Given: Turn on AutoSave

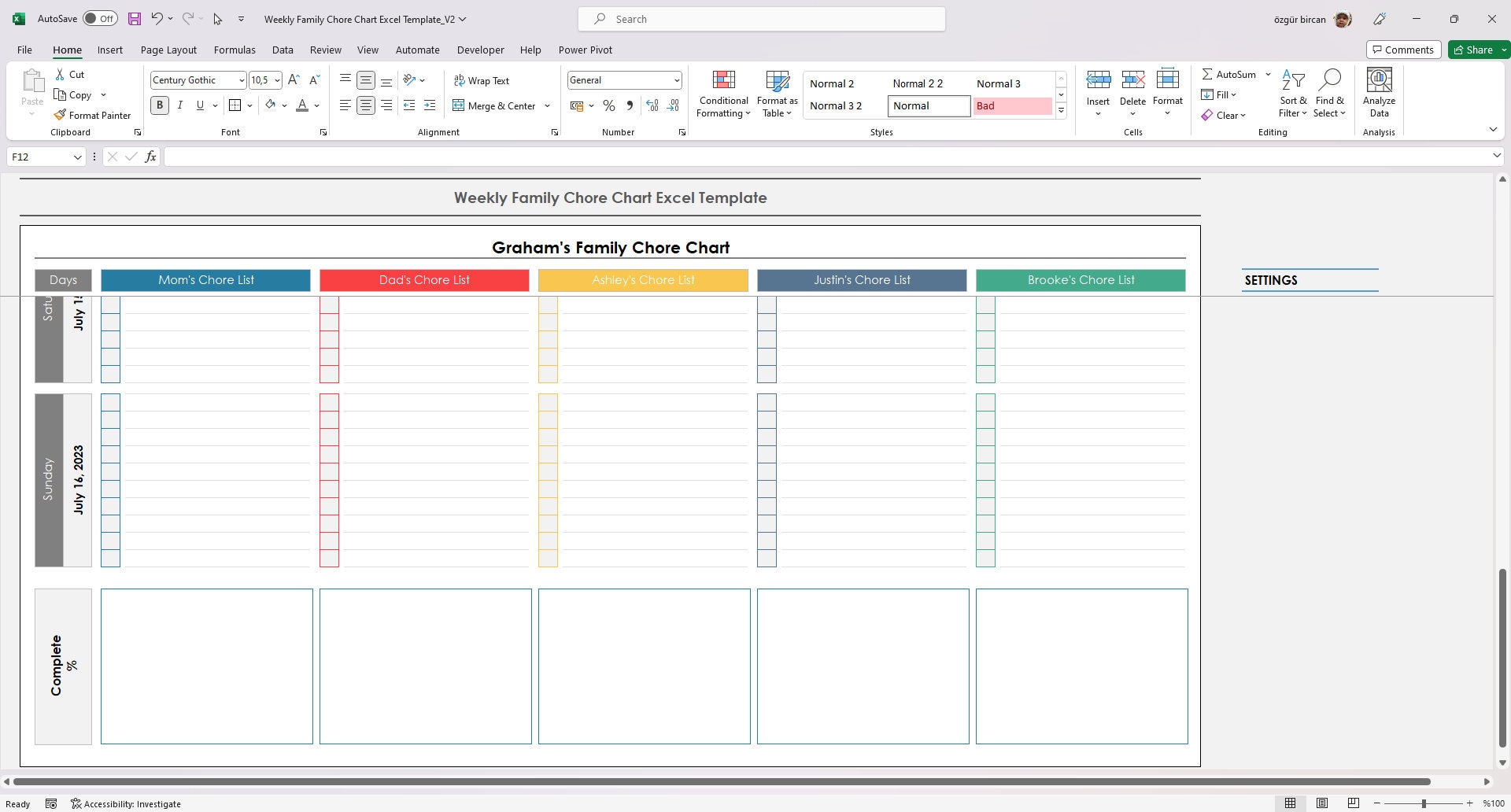Looking at the screenshot, I should pyautogui.click(x=100, y=17).
